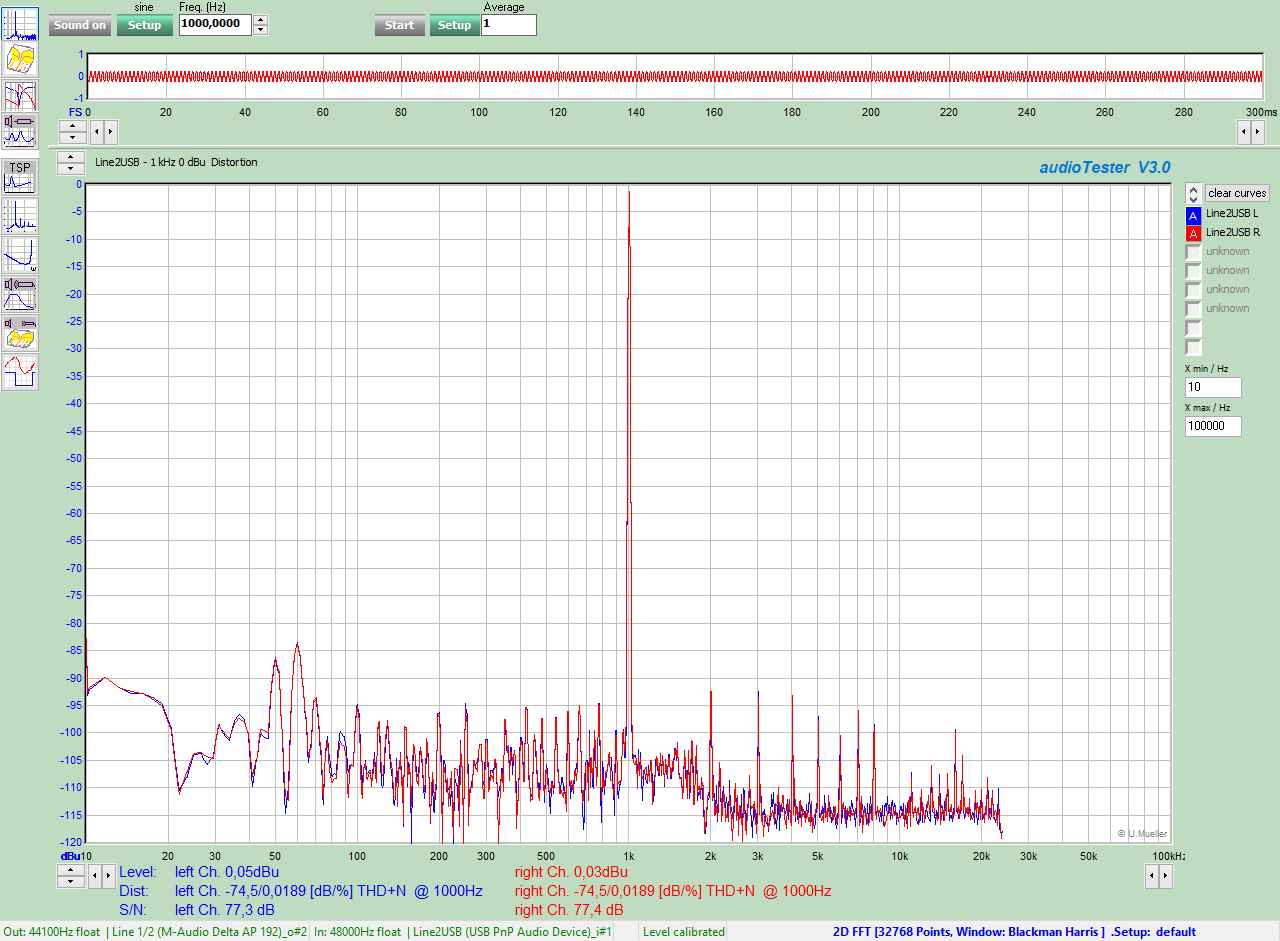Check the third 'unknown' curve checkbox
This screenshot has height=941, width=1280.
pyautogui.click(x=1193, y=290)
